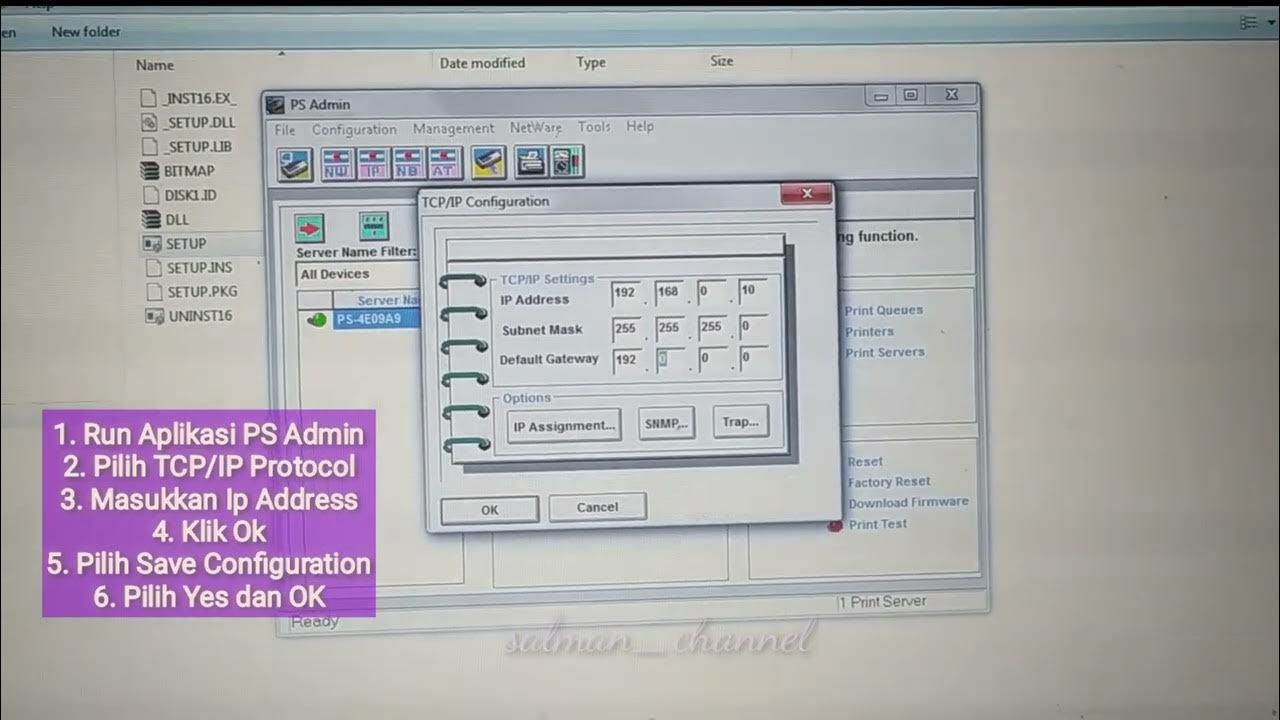Open the File menu in PS Admin
The width and height of the screenshot is (1280, 720).
point(285,130)
